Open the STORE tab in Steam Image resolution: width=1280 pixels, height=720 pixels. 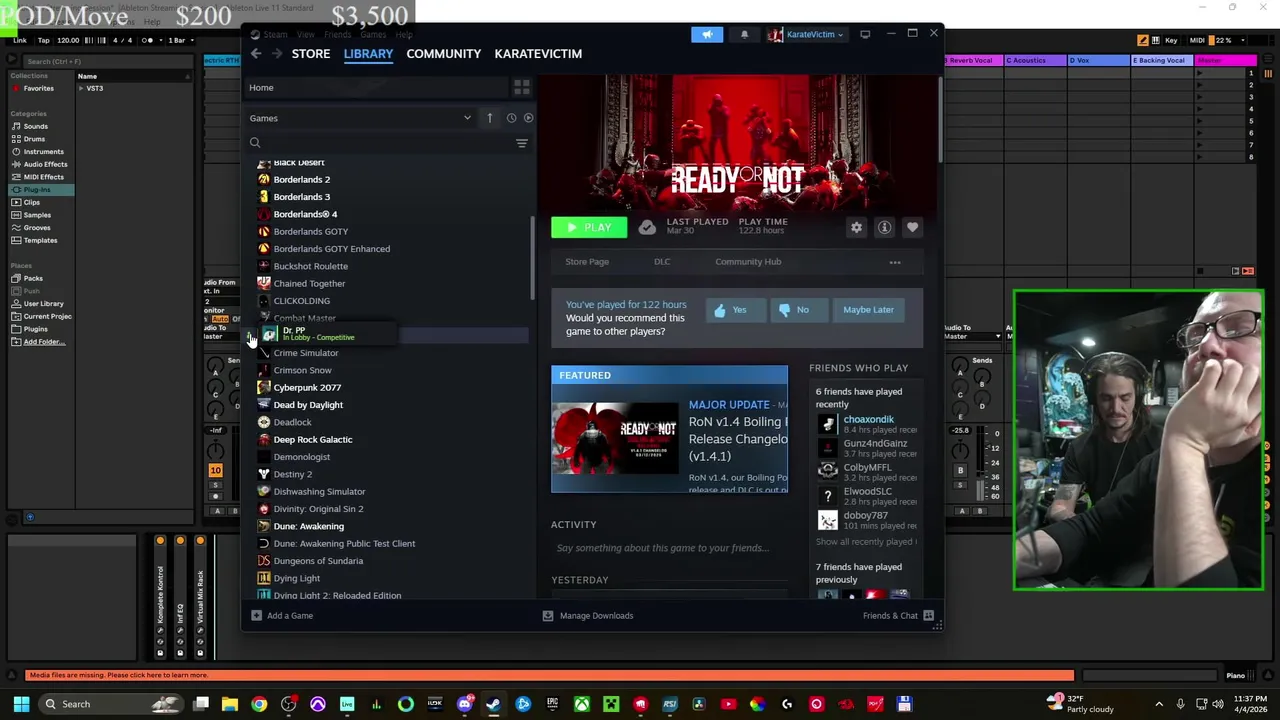click(x=311, y=53)
